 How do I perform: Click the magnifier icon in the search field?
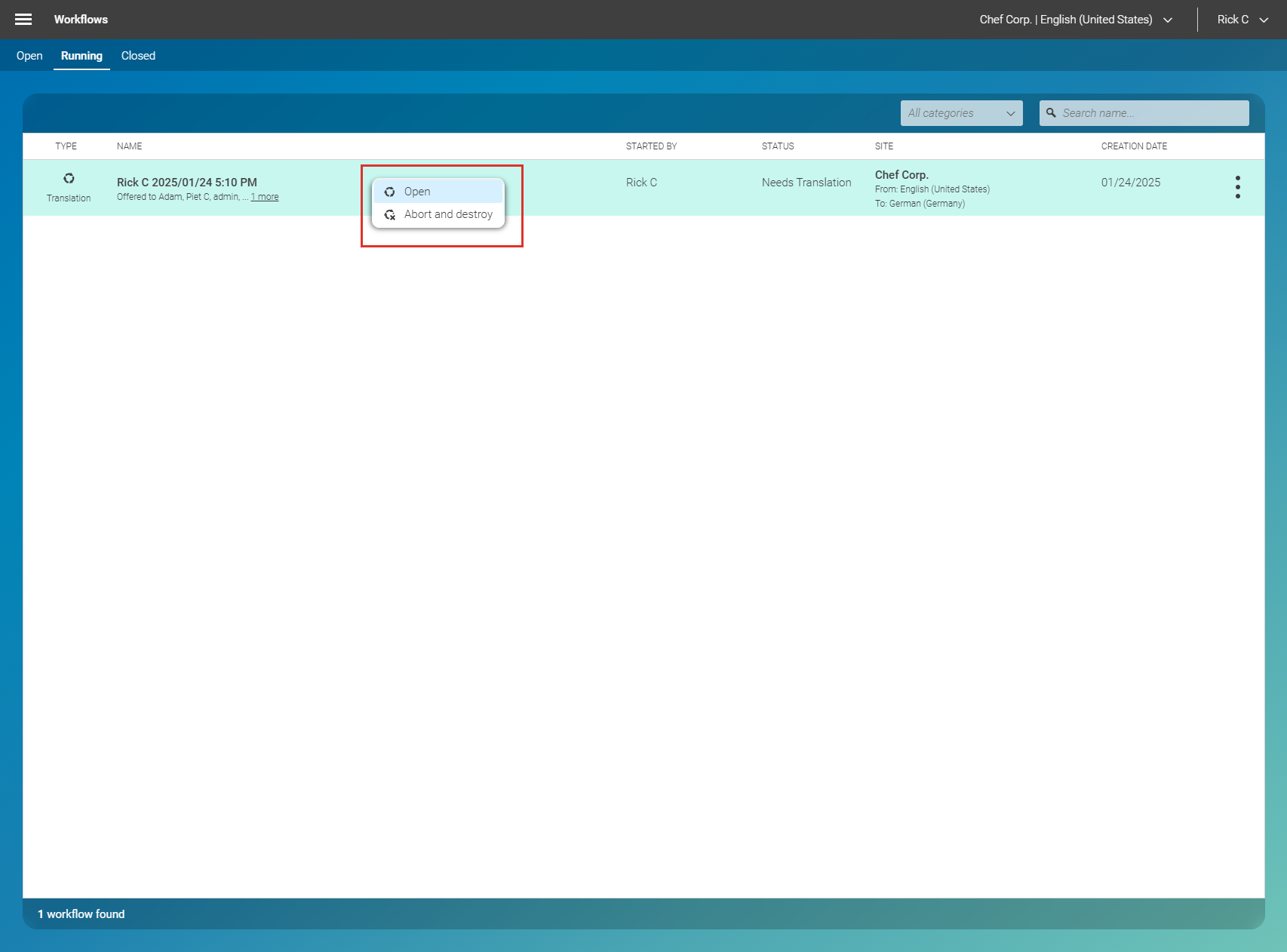click(x=1051, y=112)
